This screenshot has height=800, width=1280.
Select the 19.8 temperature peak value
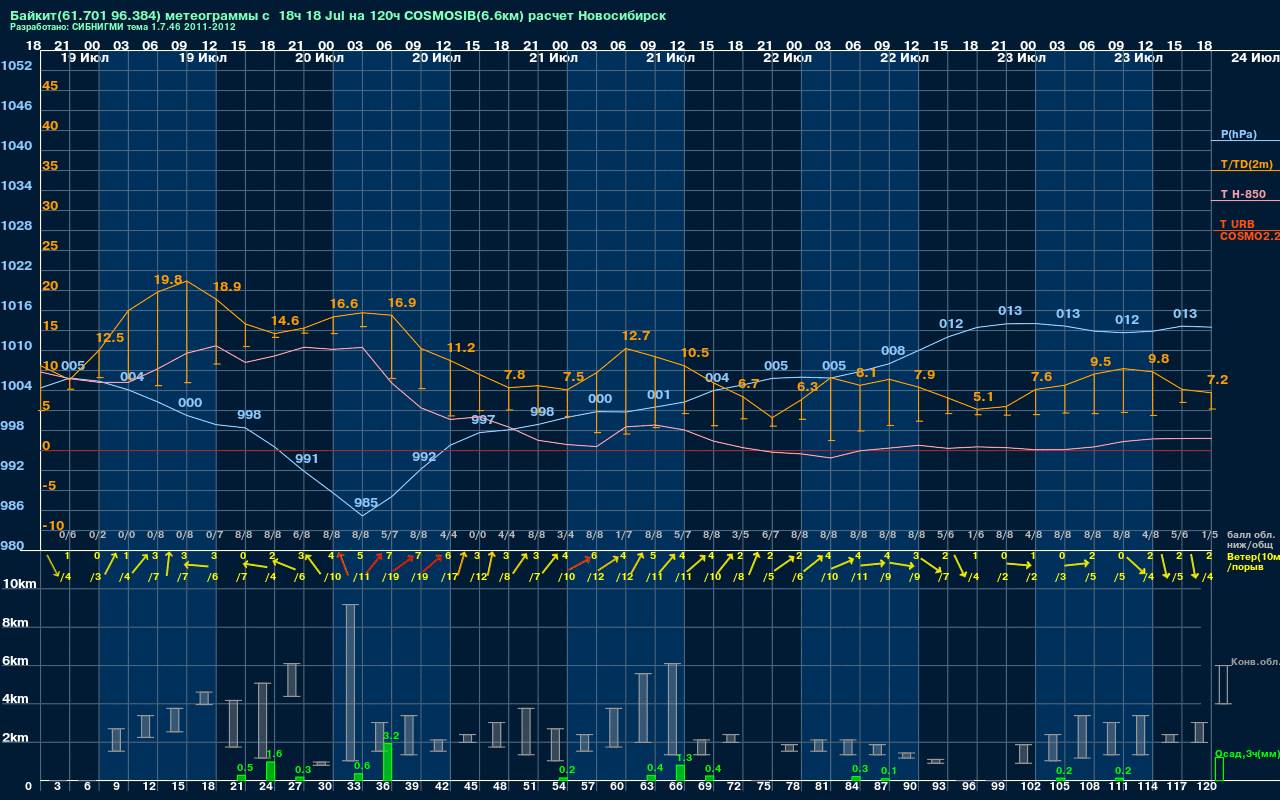[x=168, y=280]
